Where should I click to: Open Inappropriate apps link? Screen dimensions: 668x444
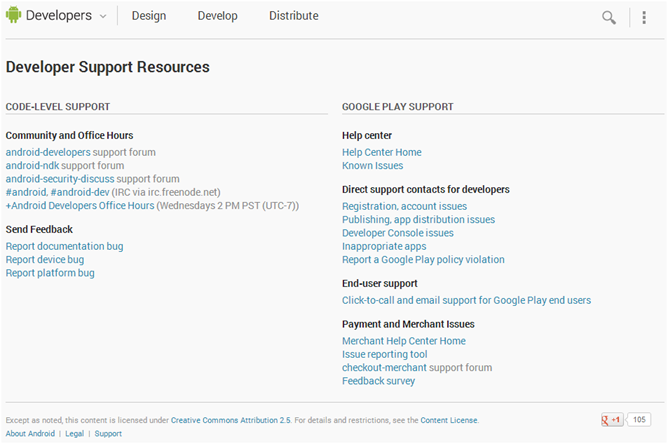[384, 246]
